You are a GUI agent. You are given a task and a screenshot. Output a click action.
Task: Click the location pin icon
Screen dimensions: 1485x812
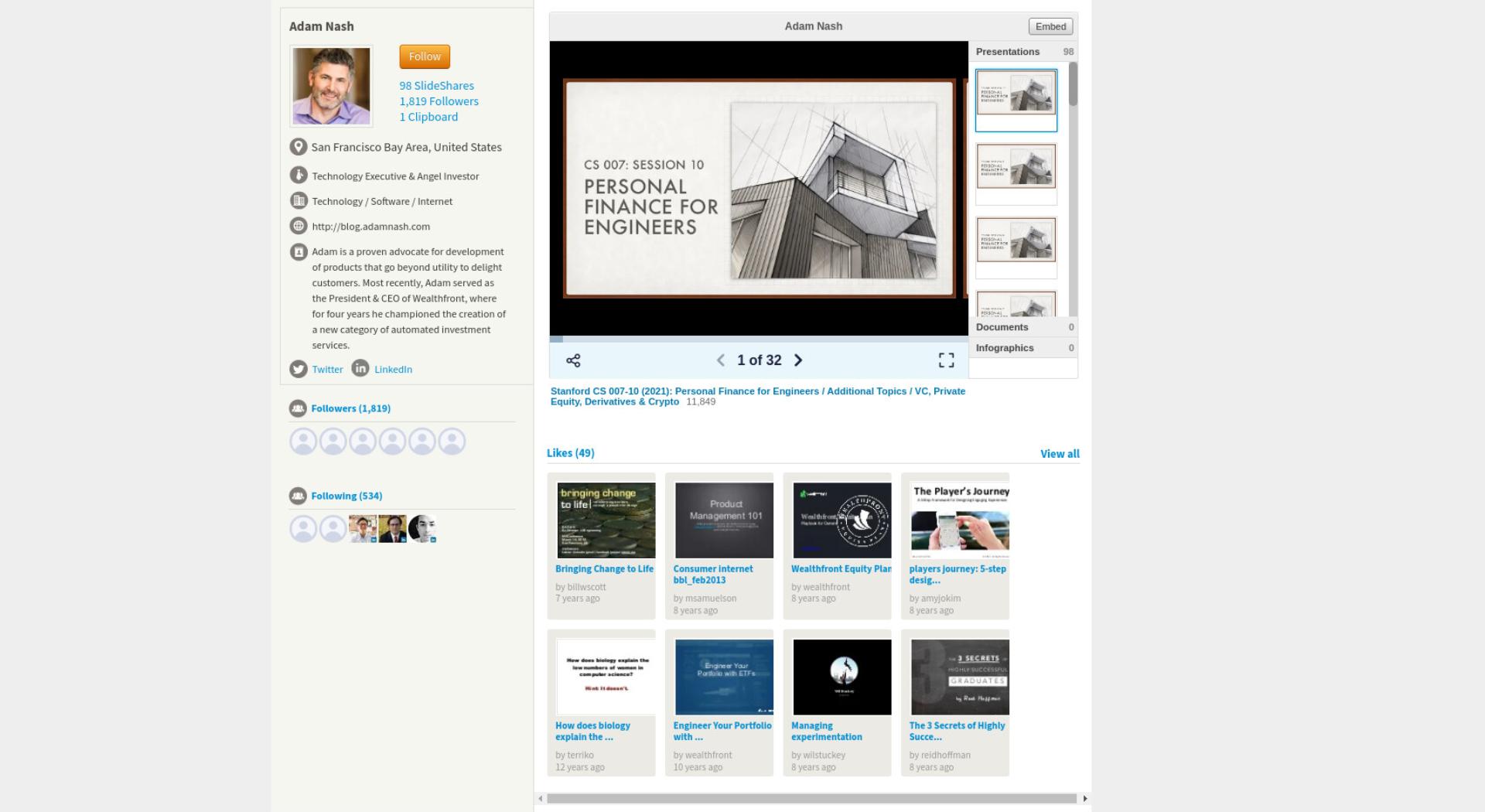coord(299,147)
